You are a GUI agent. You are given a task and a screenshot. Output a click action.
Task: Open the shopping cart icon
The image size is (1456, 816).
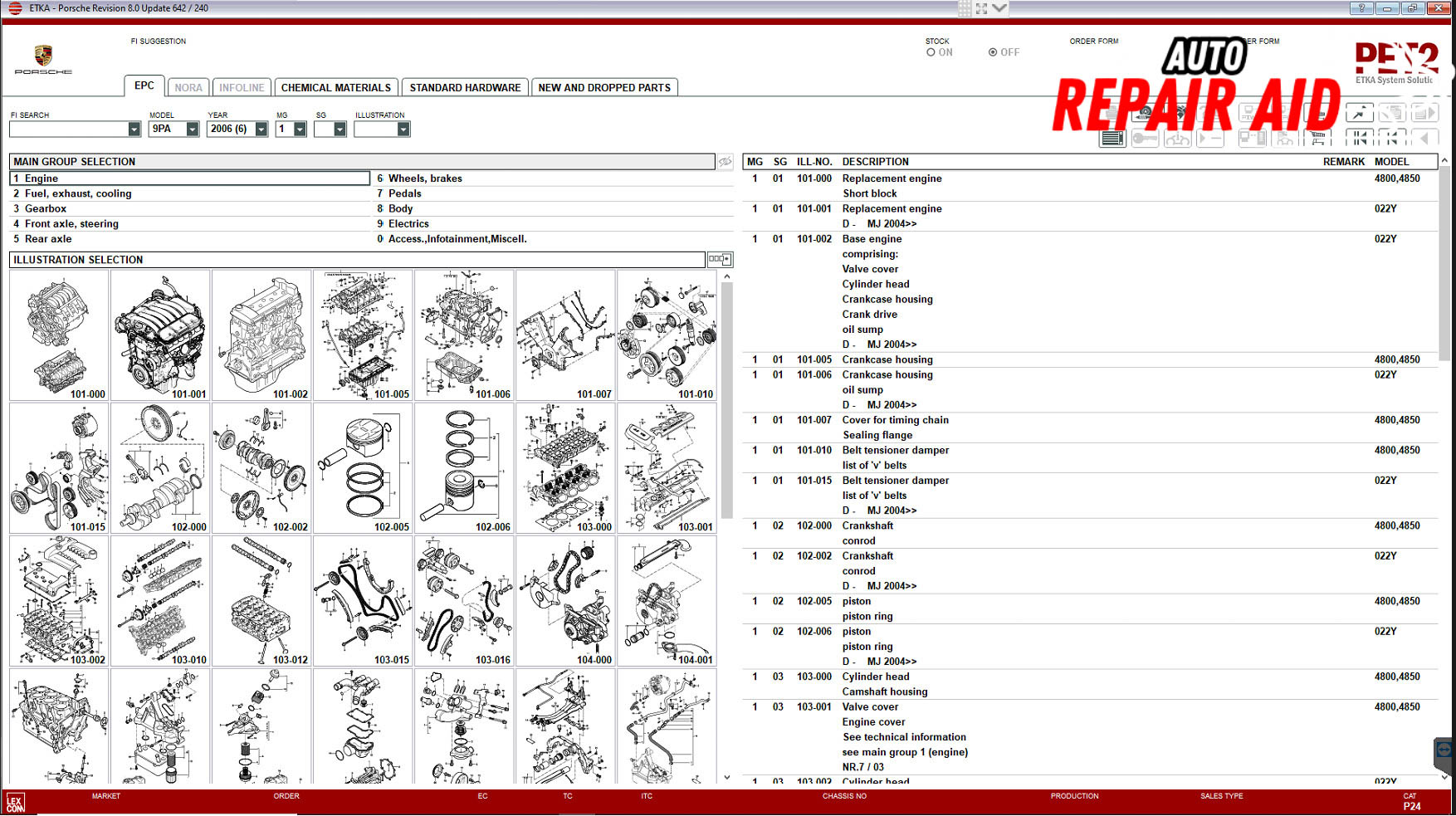[x=1318, y=138]
